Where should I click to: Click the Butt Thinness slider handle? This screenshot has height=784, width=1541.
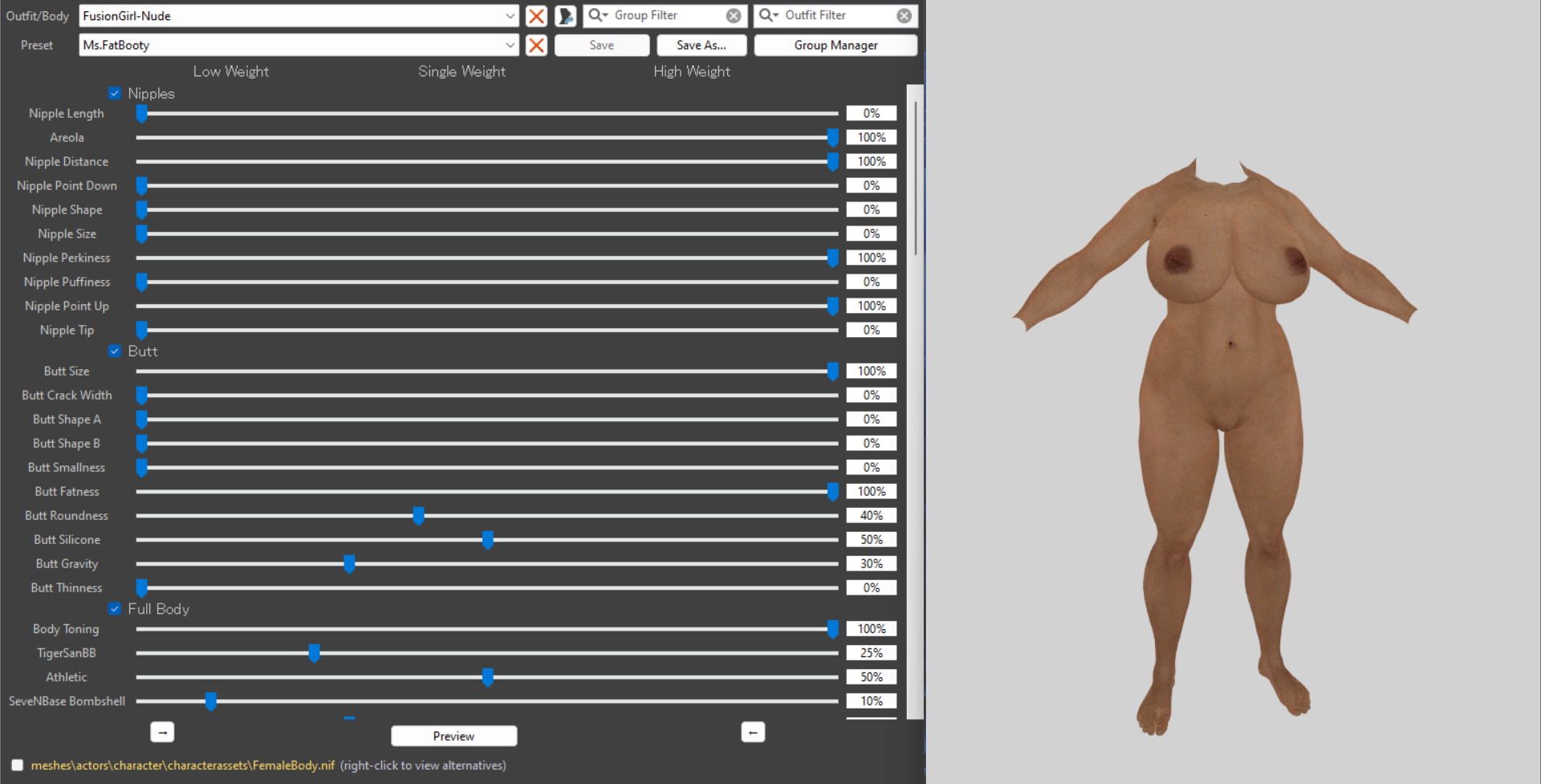[x=141, y=588]
